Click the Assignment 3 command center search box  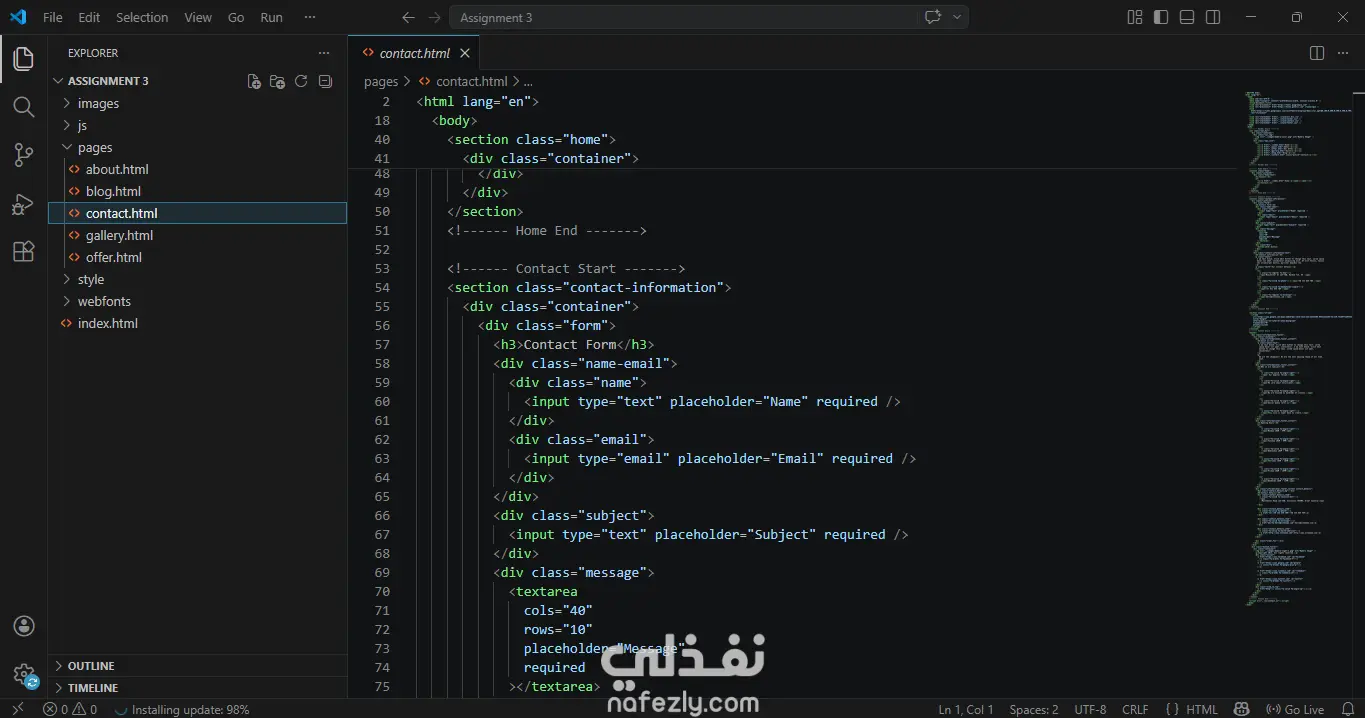click(682, 17)
